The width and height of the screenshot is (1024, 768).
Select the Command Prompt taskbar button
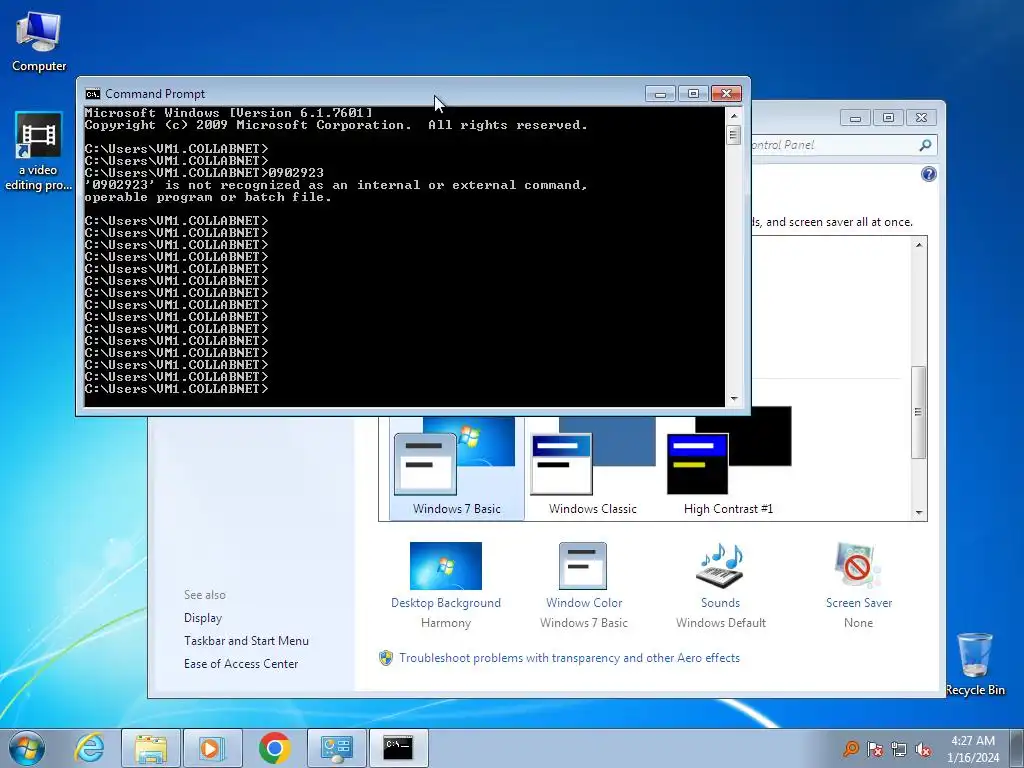point(398,748)
